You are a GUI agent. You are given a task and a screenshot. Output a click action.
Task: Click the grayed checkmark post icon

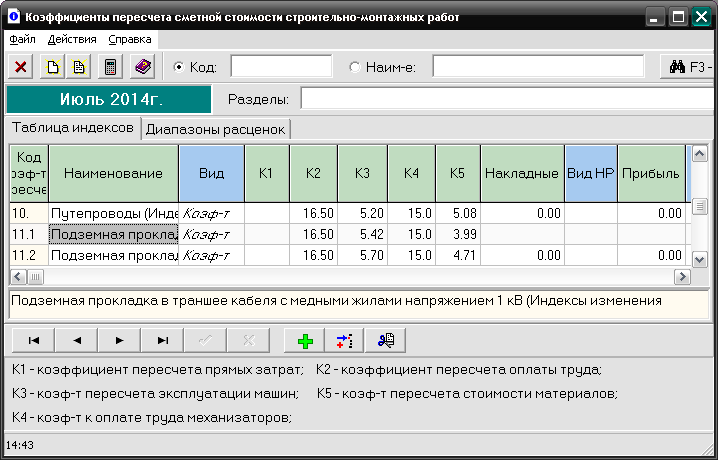tap(205, 340)
